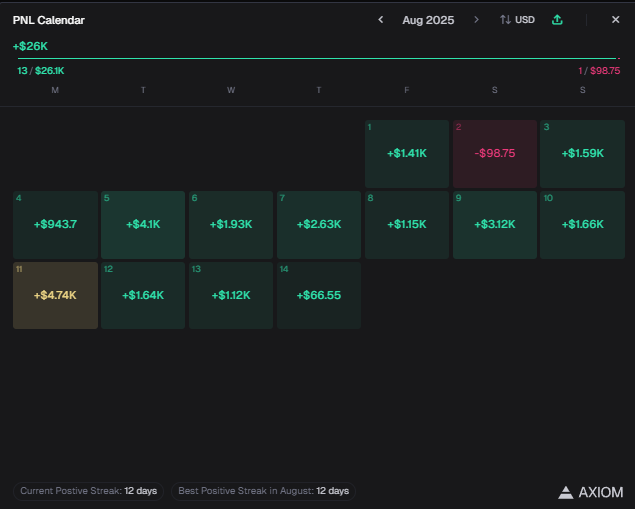Image resolution: width=635 pixels, height=509 pixels.
Task: Select August 4 cell showing +$943.7
Action: pos(55,225)
